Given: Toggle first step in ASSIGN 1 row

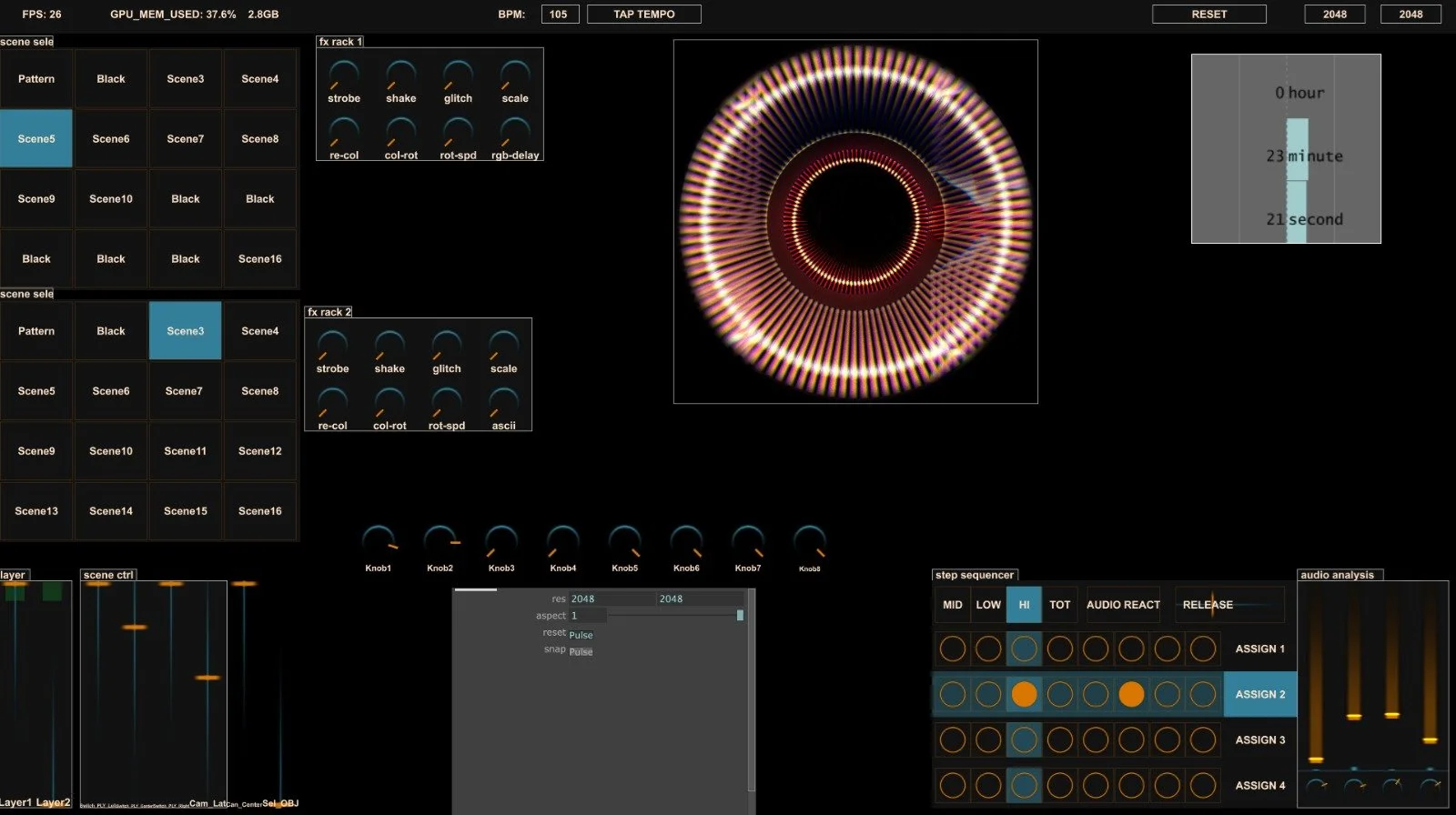Looking at the screenshot, I should [x=952, y=649].
